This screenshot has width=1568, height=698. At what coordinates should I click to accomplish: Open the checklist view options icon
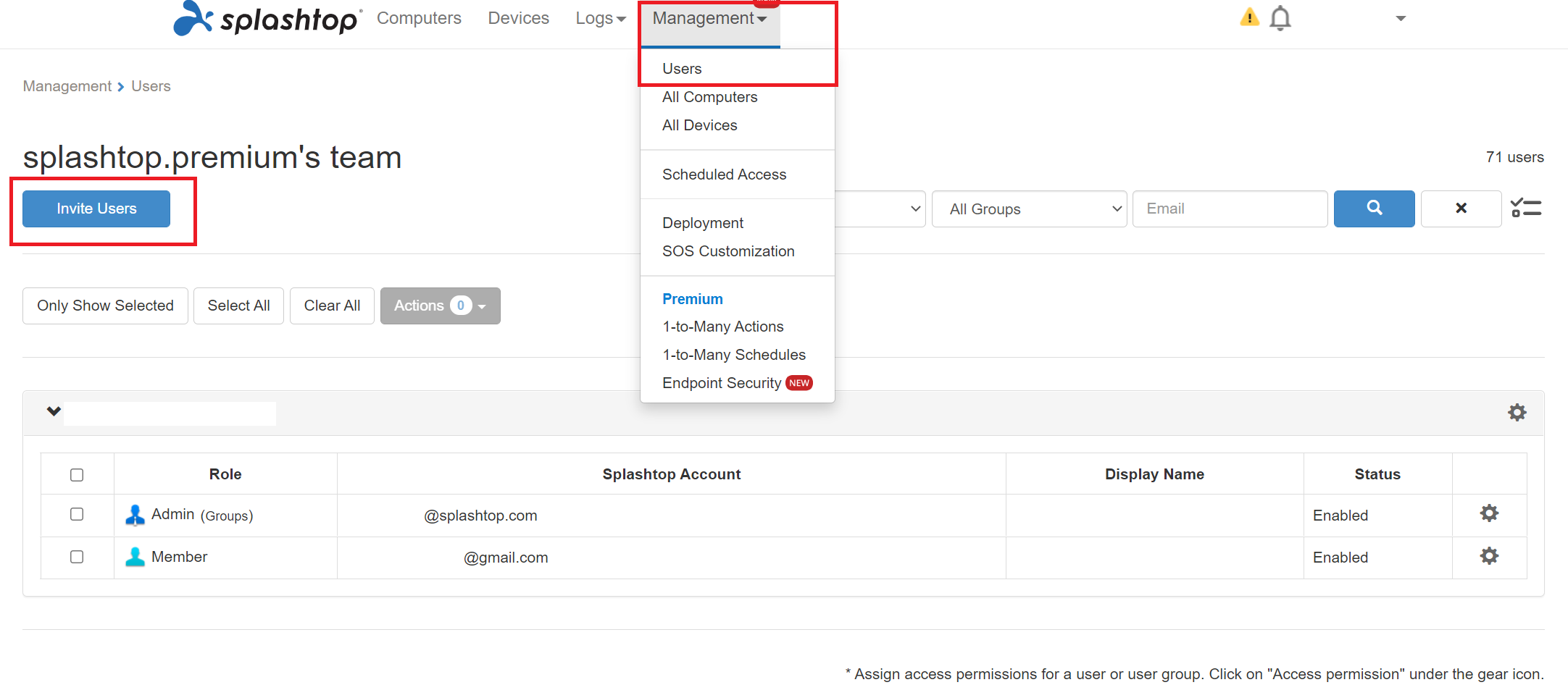click(1526, 209)
